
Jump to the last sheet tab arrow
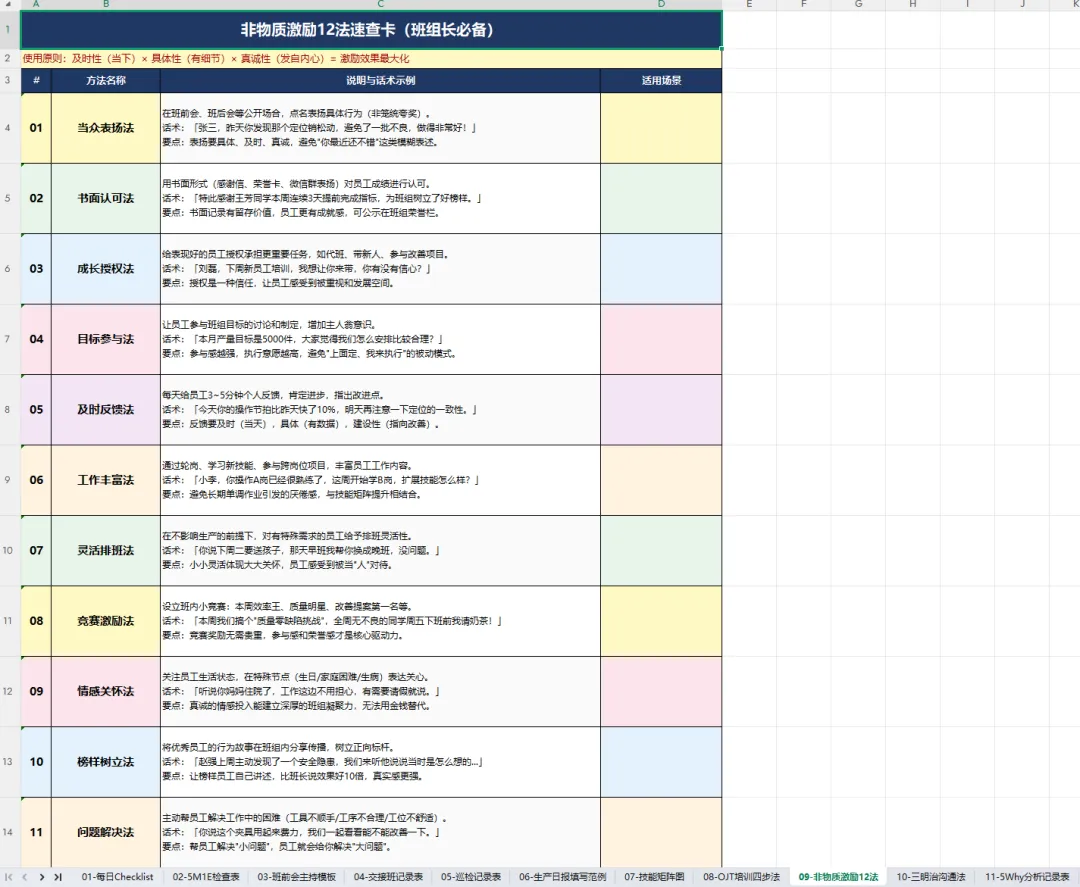58,877
